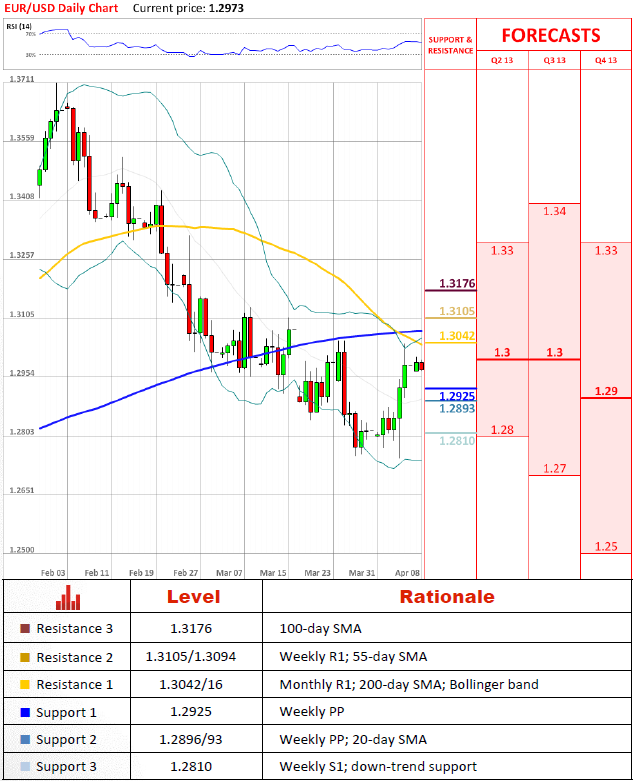Click the 1.3105 price axis label on chart
The height and width of the screenshot is (781, 634).
[22, 315]
